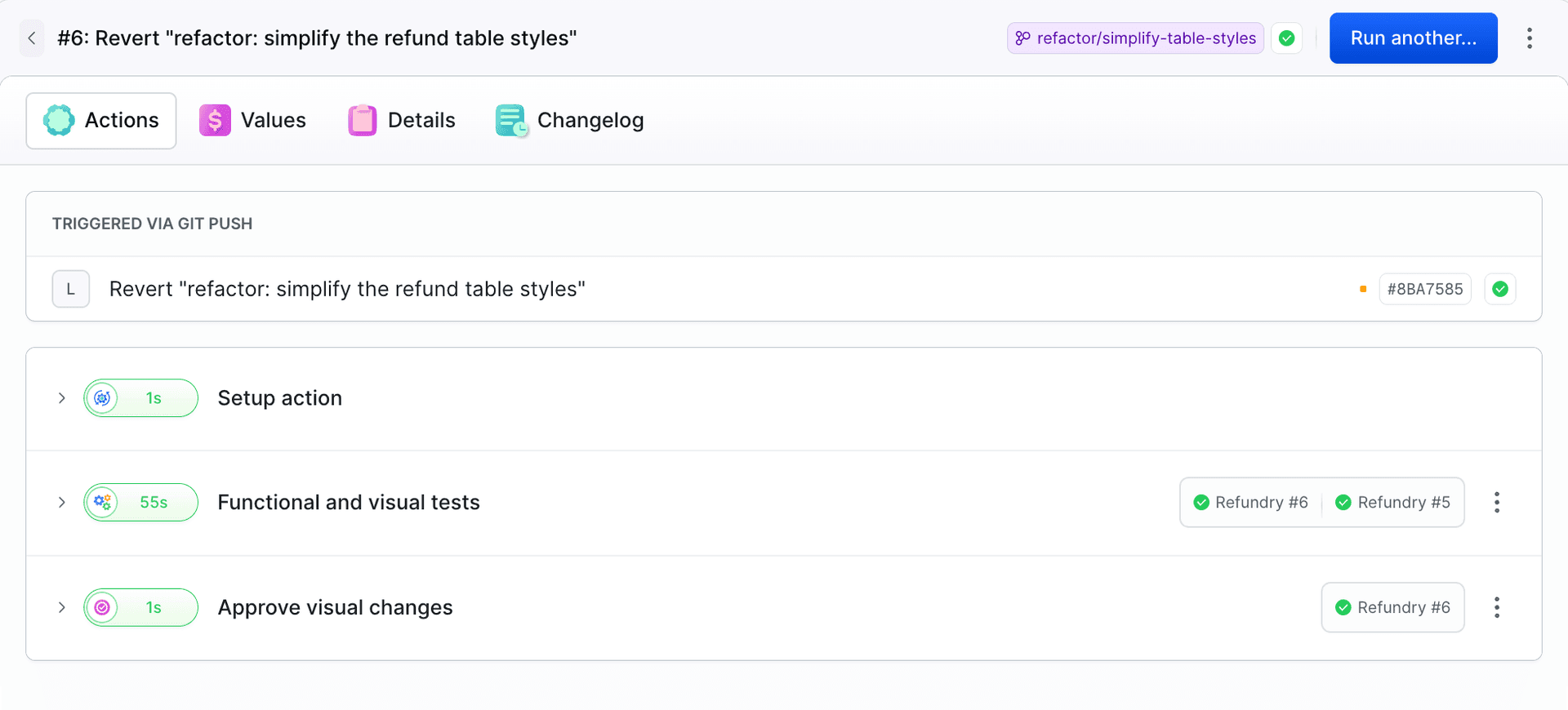
Task: Open the Revert commit message
Action: coord(347,289)
